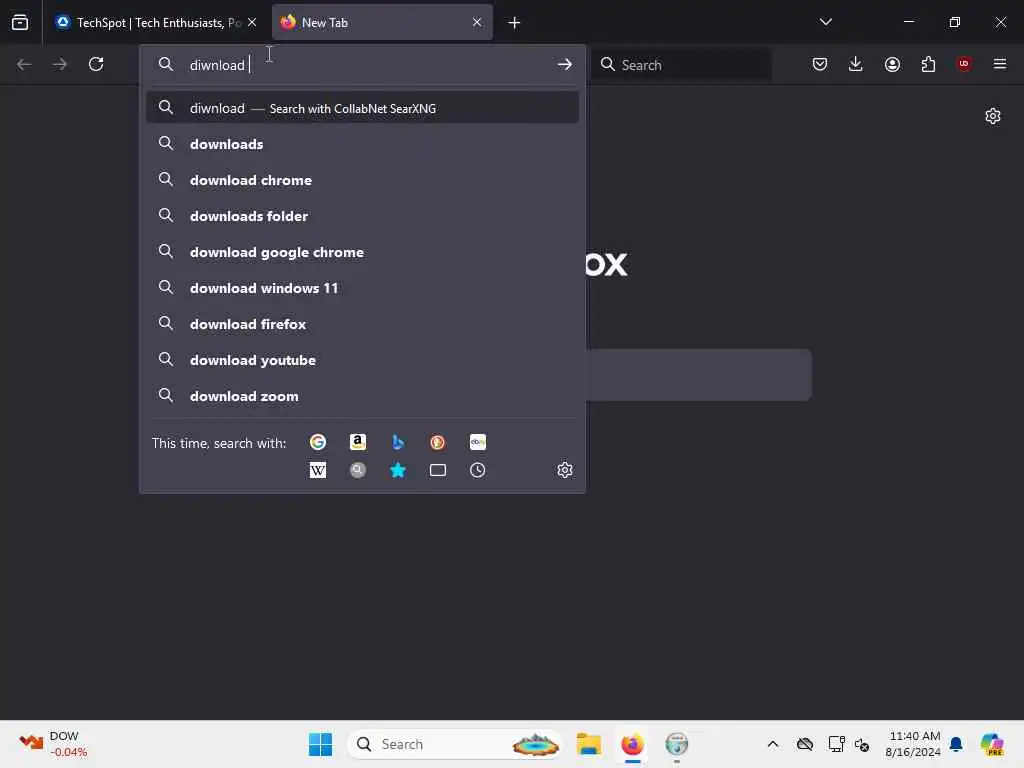This screenshot has width=1024, height=768.
Task: Search this time with the gray magnifier engine
Action: [358, 470]
